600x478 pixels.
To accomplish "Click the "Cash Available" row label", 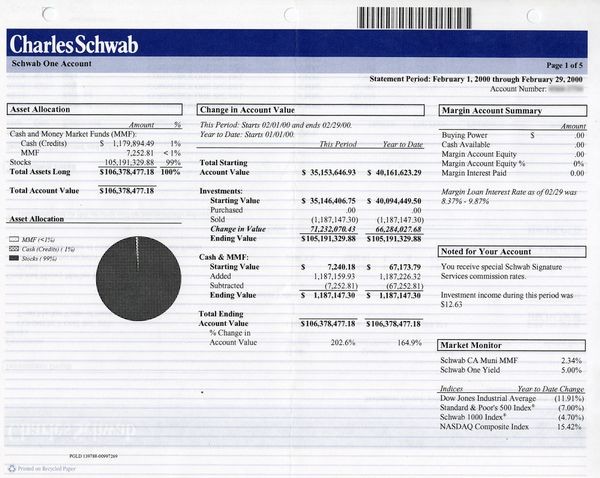I will click(x=466, y=145).
